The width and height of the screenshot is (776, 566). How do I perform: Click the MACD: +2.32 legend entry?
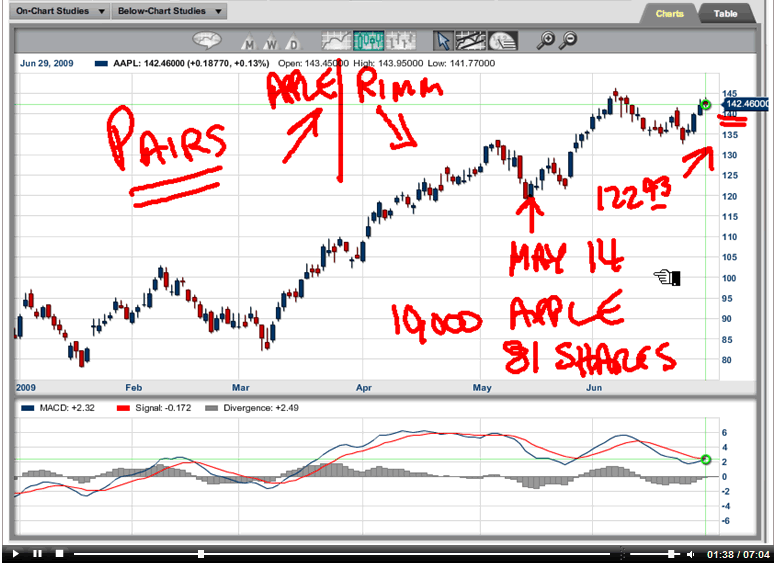[x=67, y=408]
